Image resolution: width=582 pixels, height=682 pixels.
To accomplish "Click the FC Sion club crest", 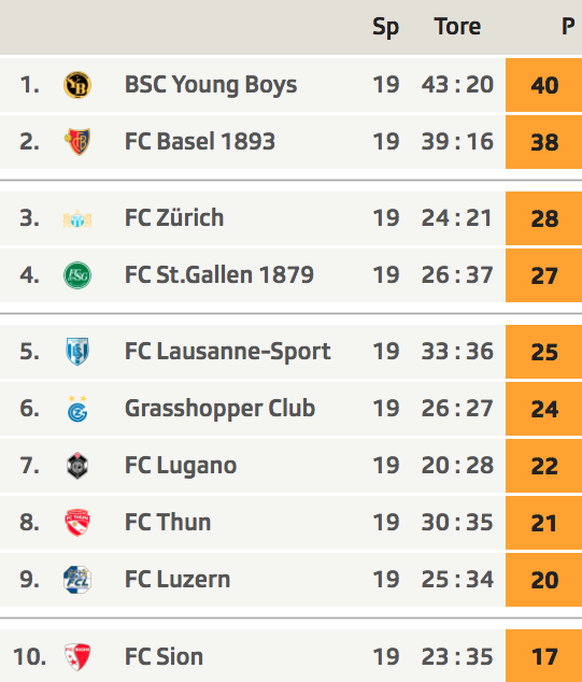I will [x=77, y=657].
